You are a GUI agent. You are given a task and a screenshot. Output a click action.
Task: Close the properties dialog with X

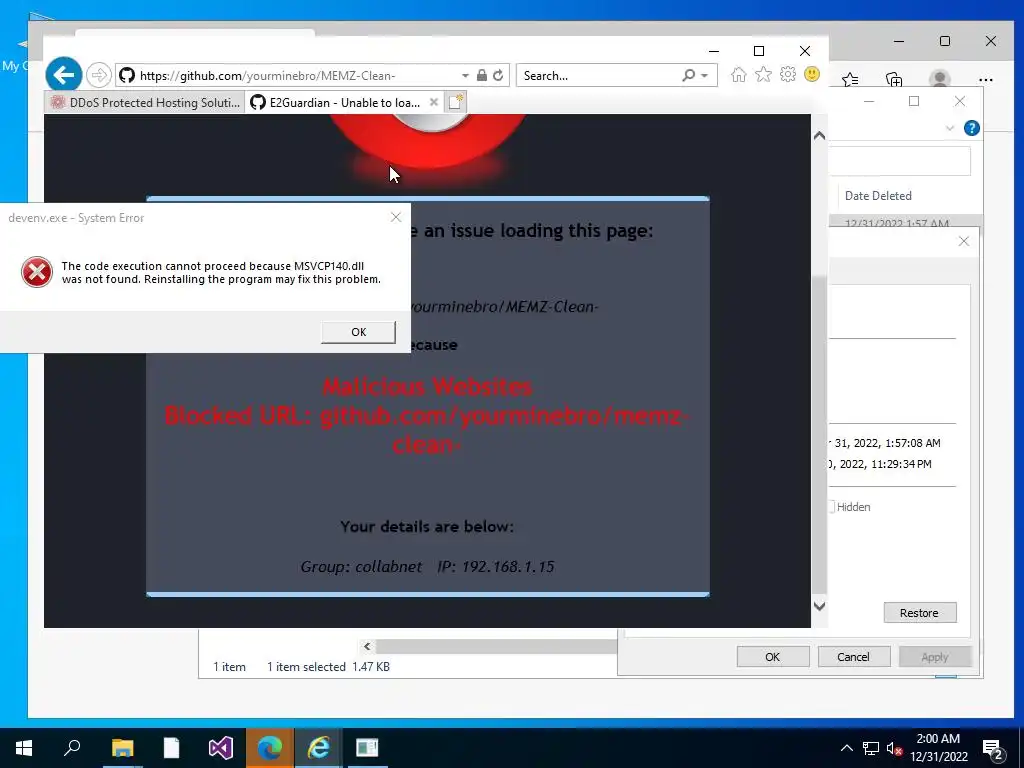tap(963, 241)
